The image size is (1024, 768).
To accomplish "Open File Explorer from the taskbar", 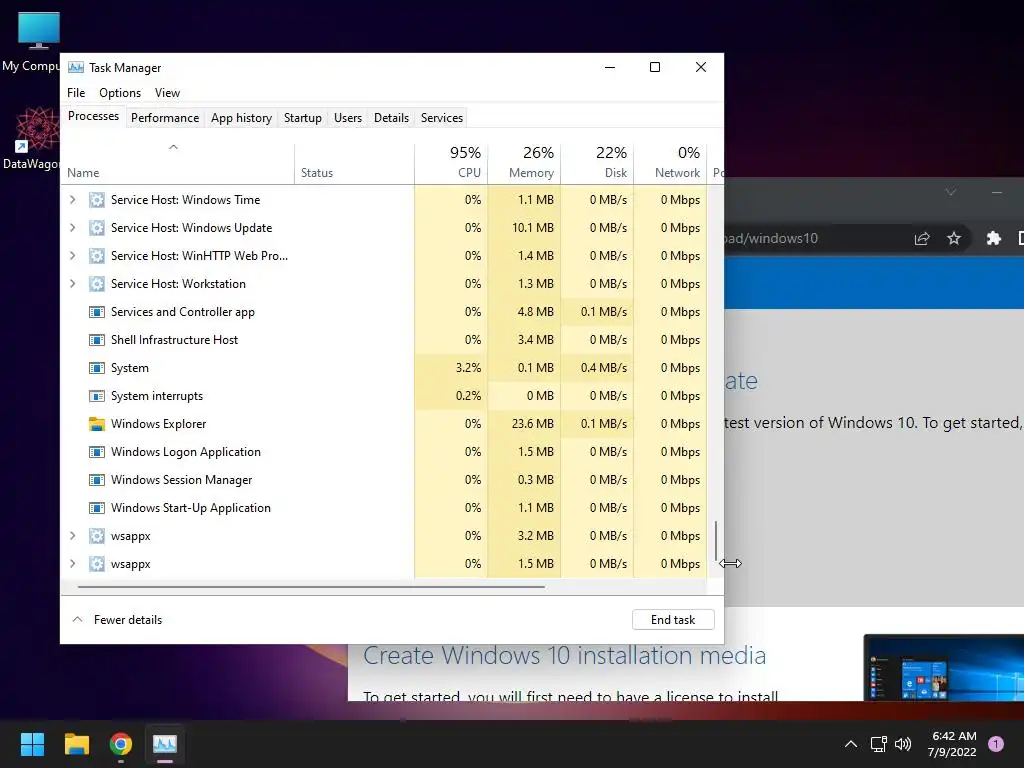I will coord(76,744).
